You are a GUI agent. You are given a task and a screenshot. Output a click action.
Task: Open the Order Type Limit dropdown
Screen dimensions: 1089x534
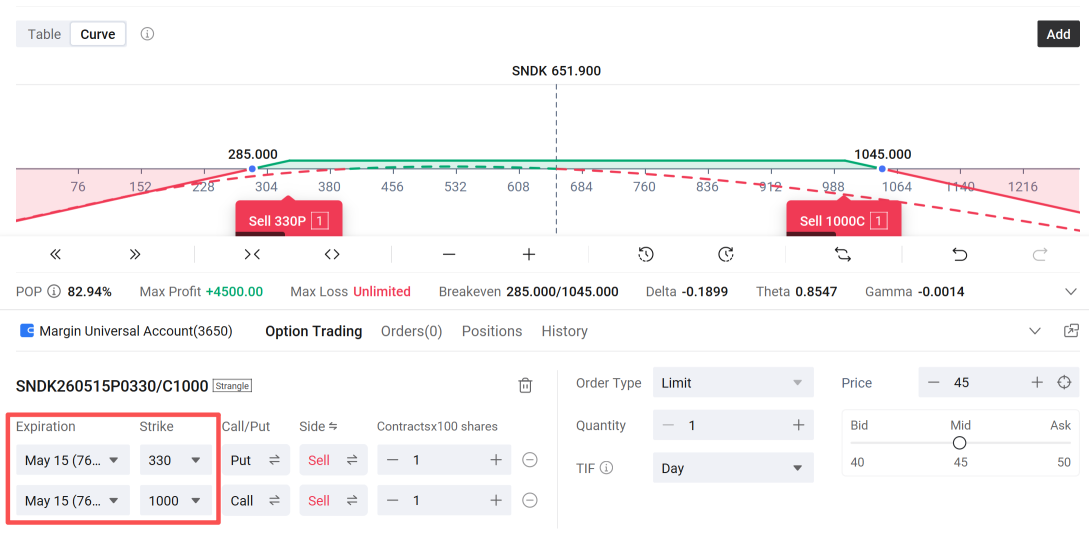[733, 383]
